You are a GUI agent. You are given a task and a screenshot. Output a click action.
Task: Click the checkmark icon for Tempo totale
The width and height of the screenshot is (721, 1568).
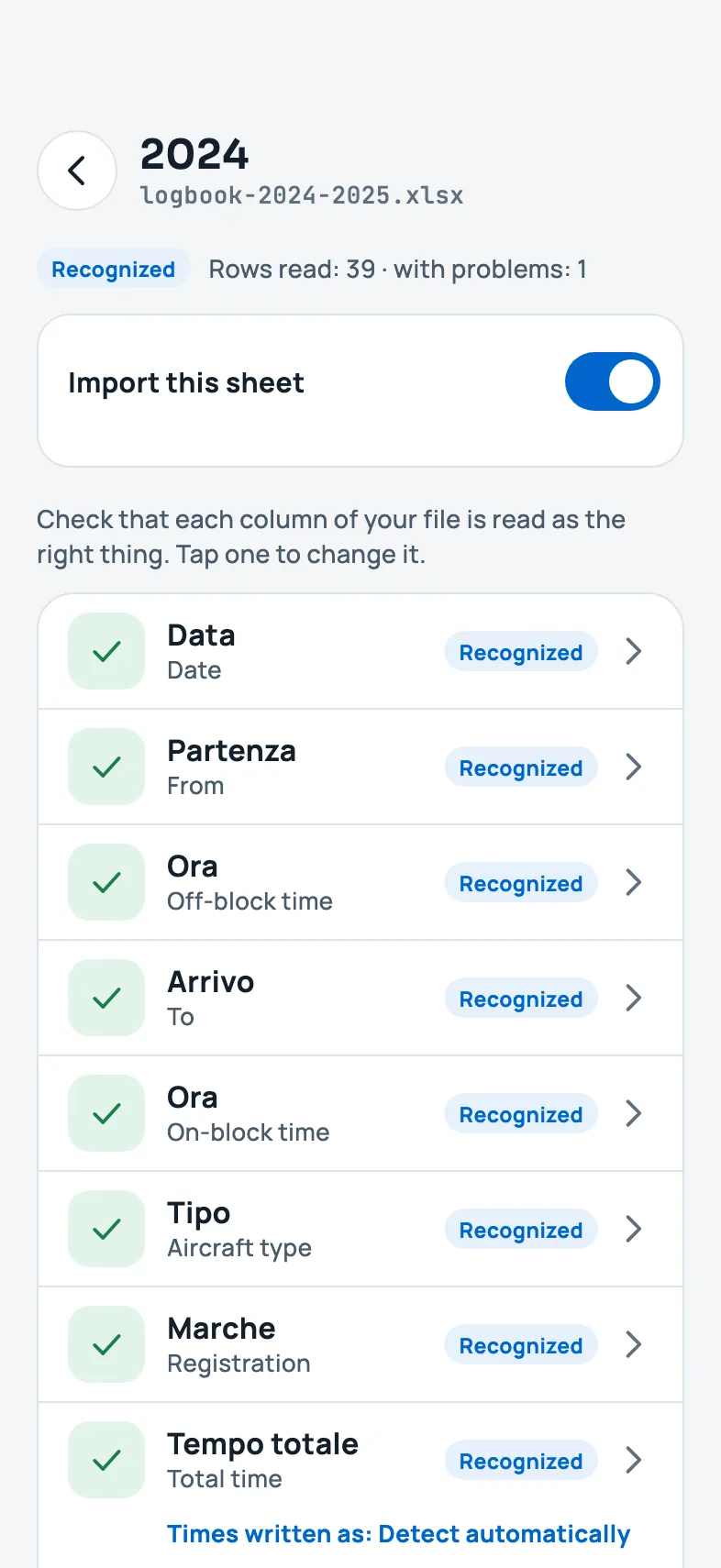point(106,1460)
